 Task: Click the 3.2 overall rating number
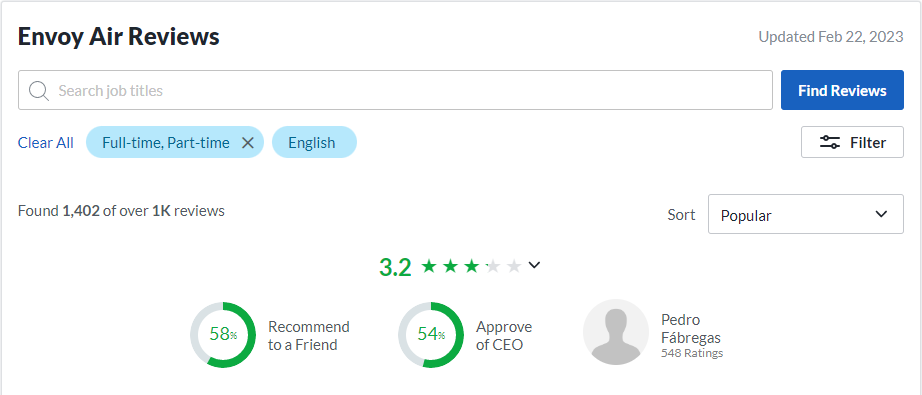395,267
